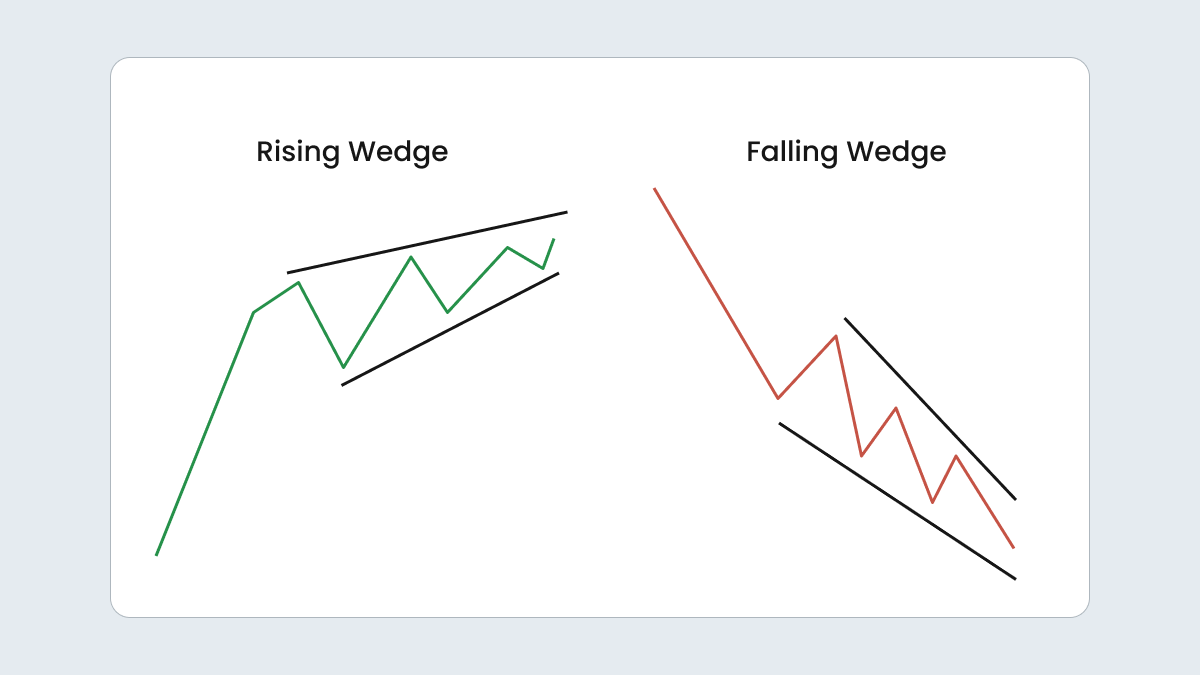Click the final bottom endpoint of the red line
The height and width of the screenshot is (675, 1200).
click(1014, 547)
